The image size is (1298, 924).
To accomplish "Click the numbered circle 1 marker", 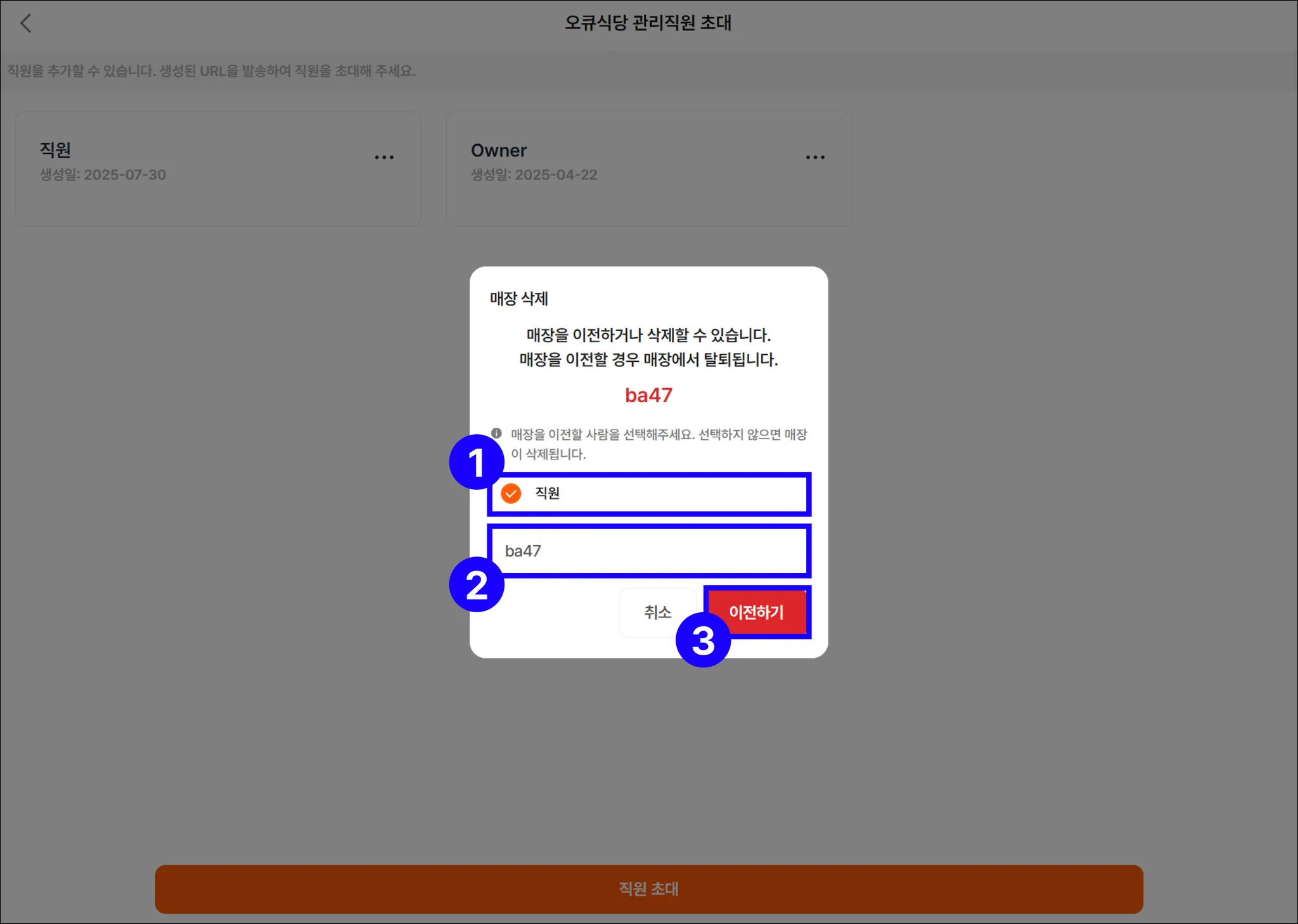I will tap(476, 462).
